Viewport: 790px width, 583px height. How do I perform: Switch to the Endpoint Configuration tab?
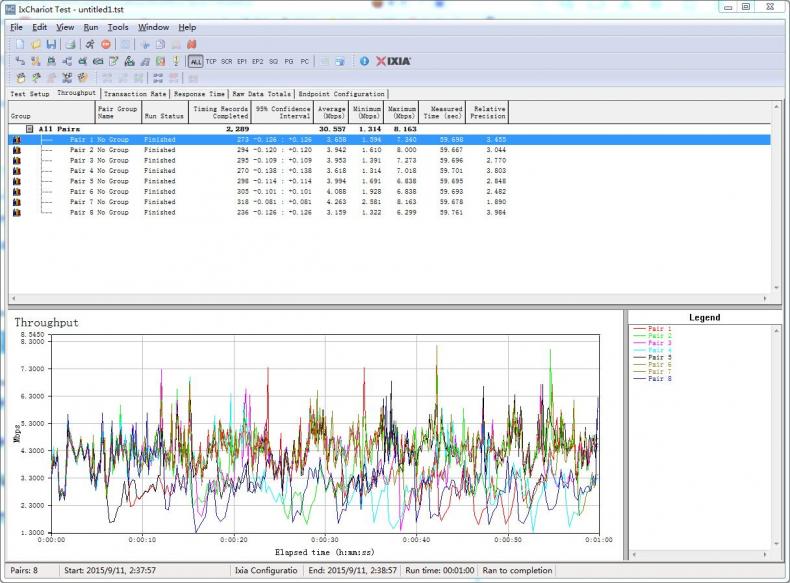(x=341, y=94)
